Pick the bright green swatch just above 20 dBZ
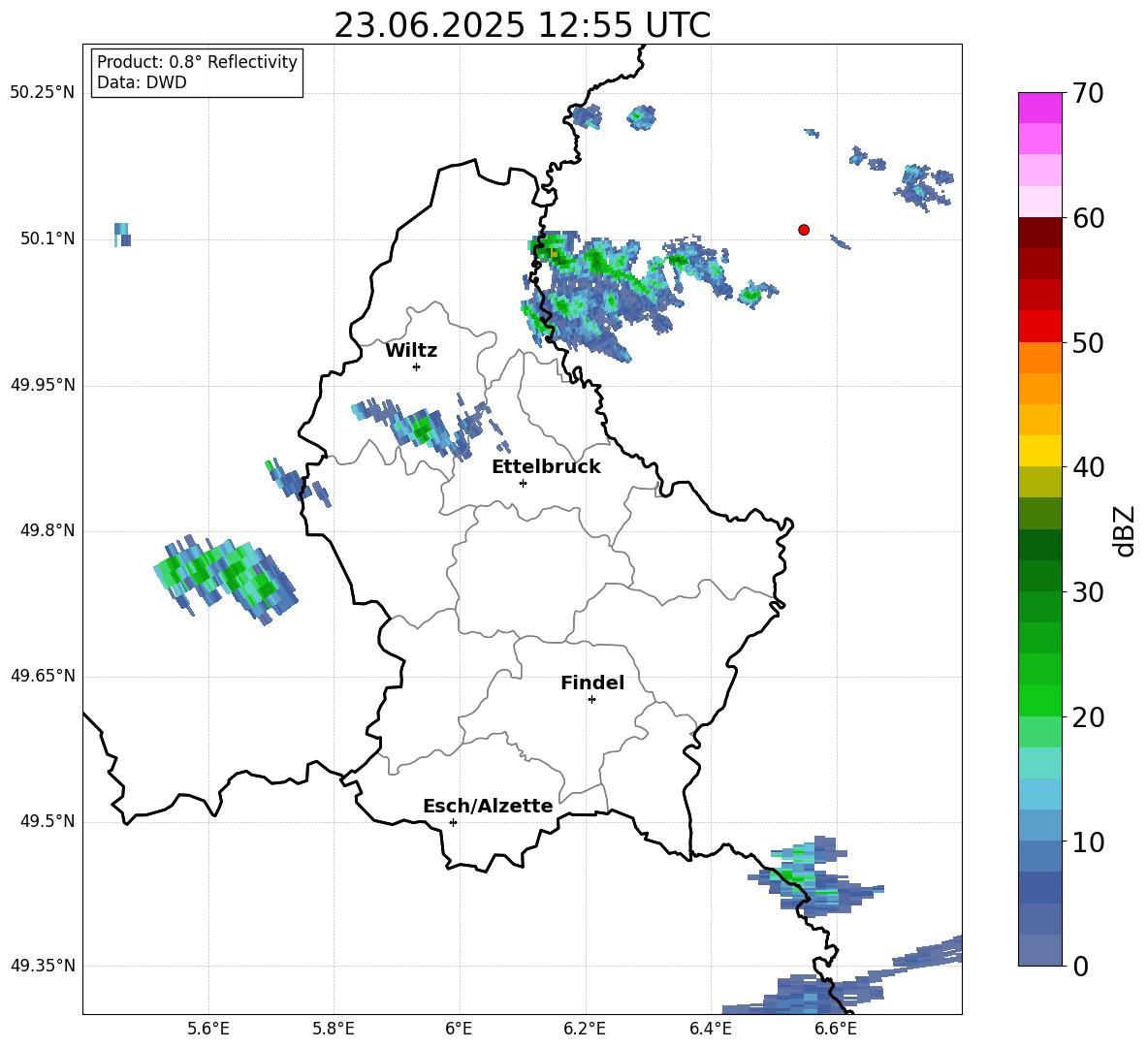The width and height of the screenshot is (1148, 1048). 1039,700
